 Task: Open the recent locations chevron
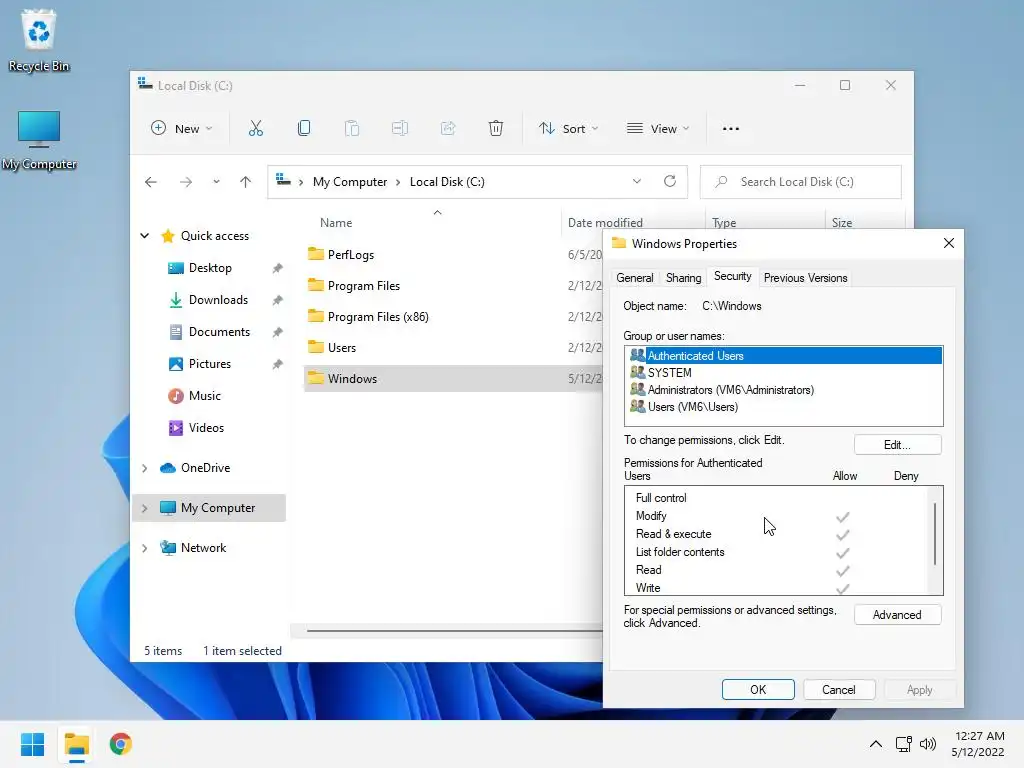(x=216, y=182)
